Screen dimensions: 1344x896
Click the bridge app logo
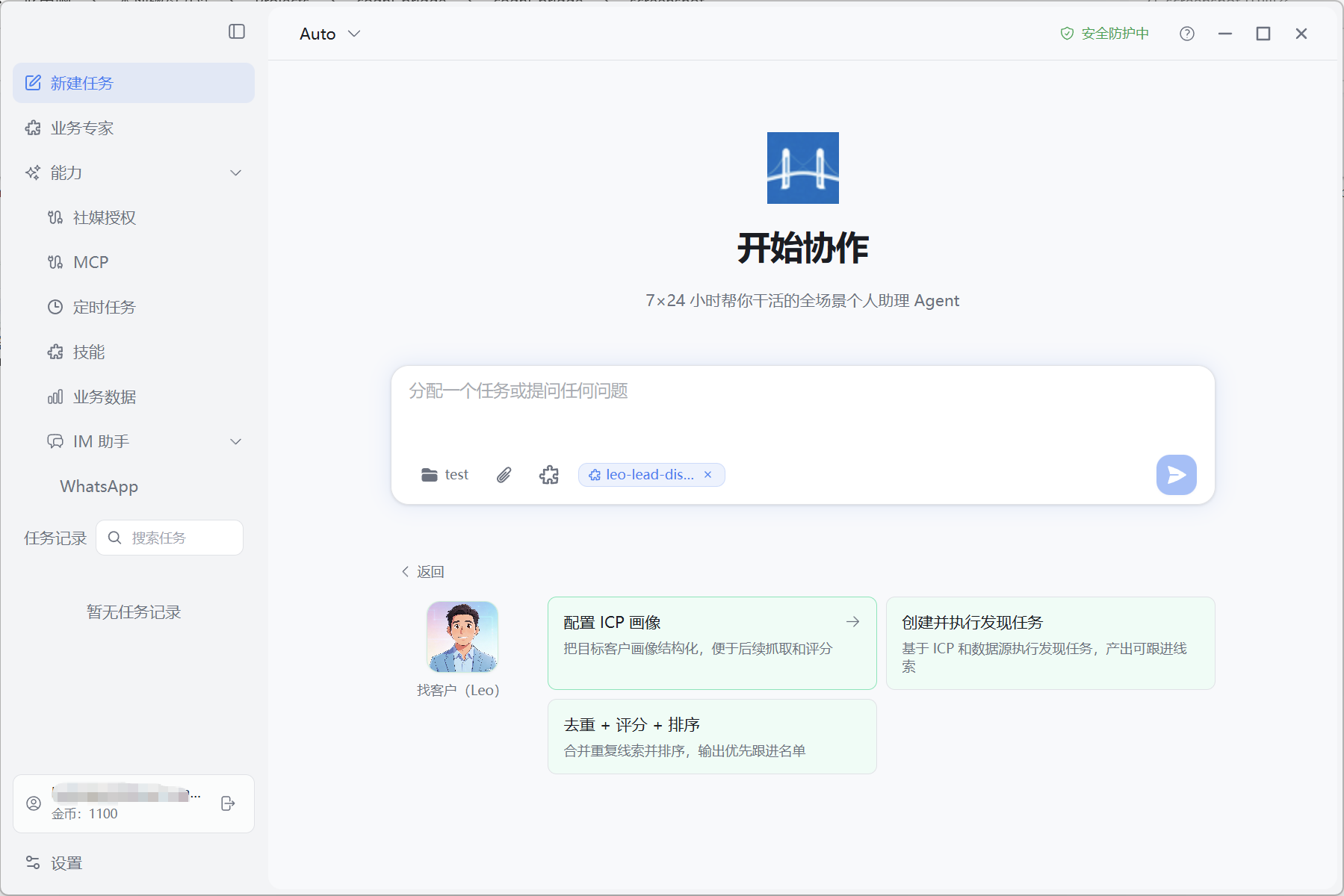point(803,168)
